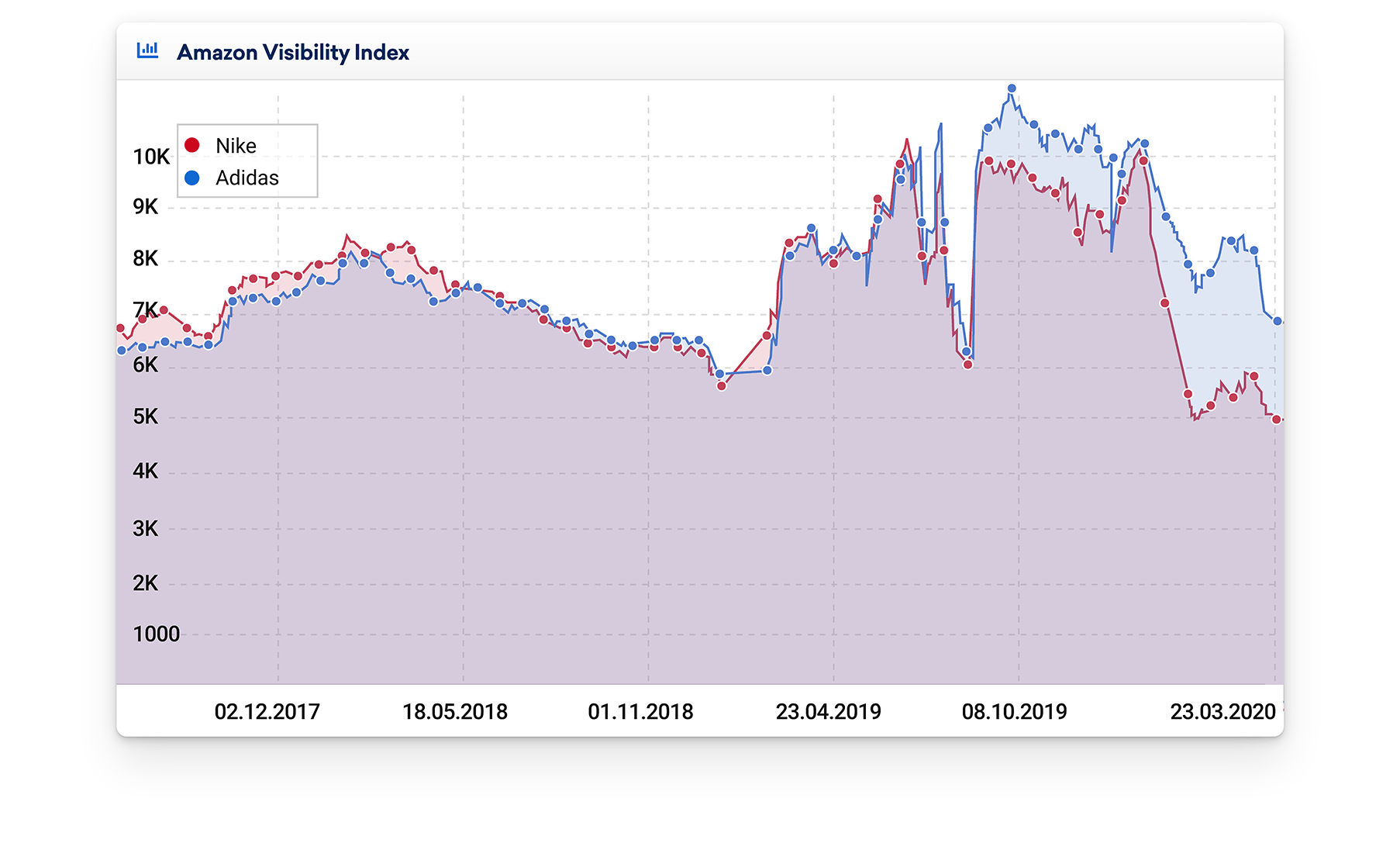
Task: Select the lowest Nike point near early 2019
Action: click(x=722, y=385)
